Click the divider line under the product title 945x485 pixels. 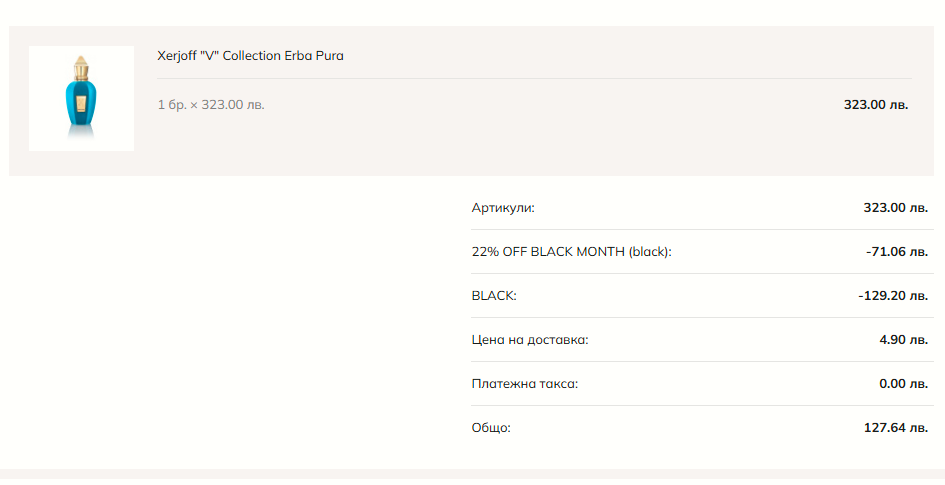(x=534, y=78)
